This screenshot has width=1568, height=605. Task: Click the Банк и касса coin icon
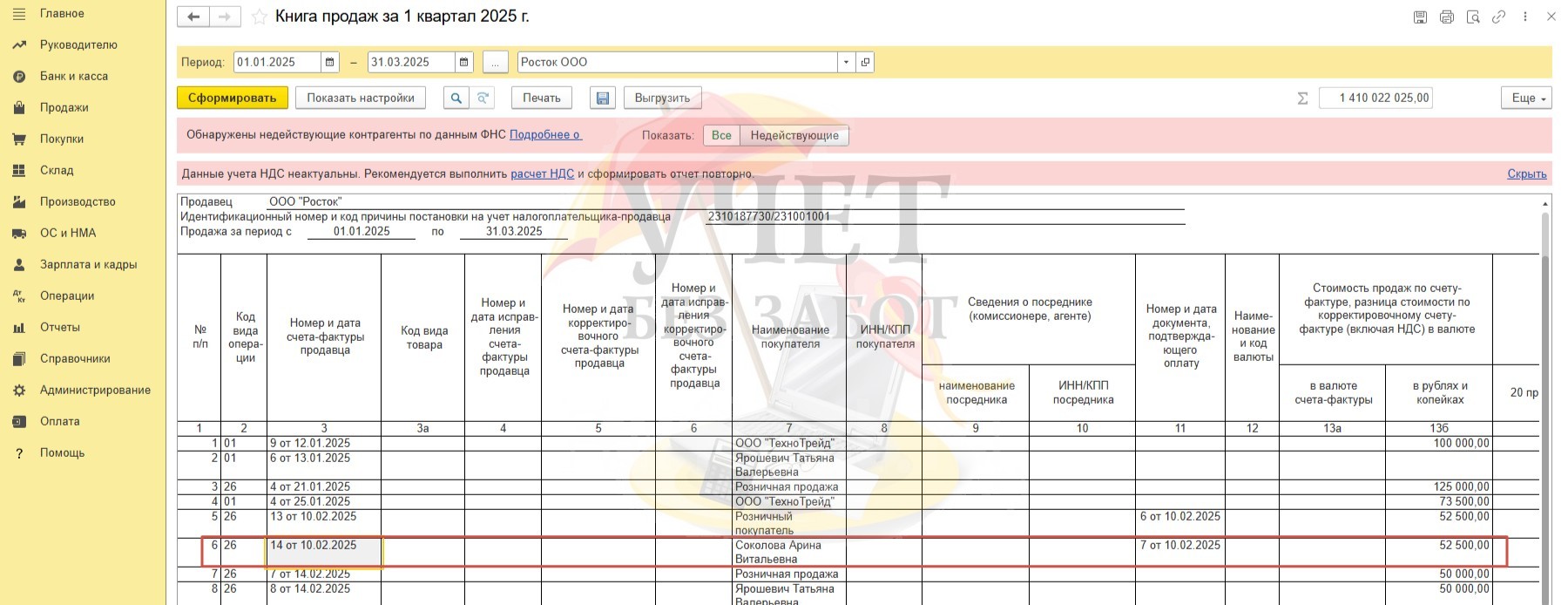(x=19, y=76)
